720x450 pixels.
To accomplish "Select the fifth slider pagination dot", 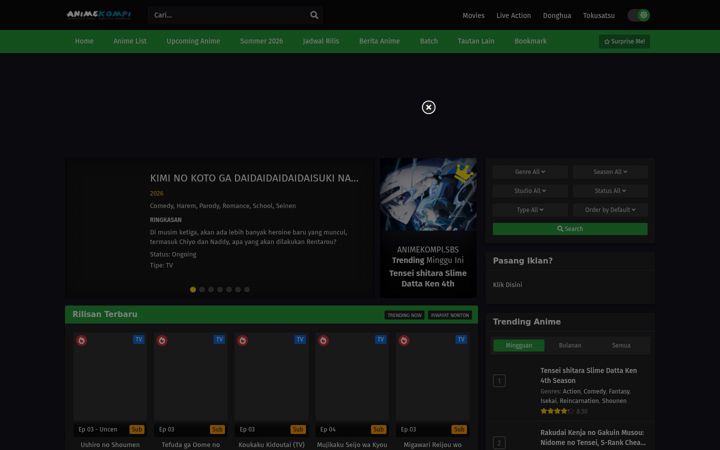I will (x=229, y=289).
